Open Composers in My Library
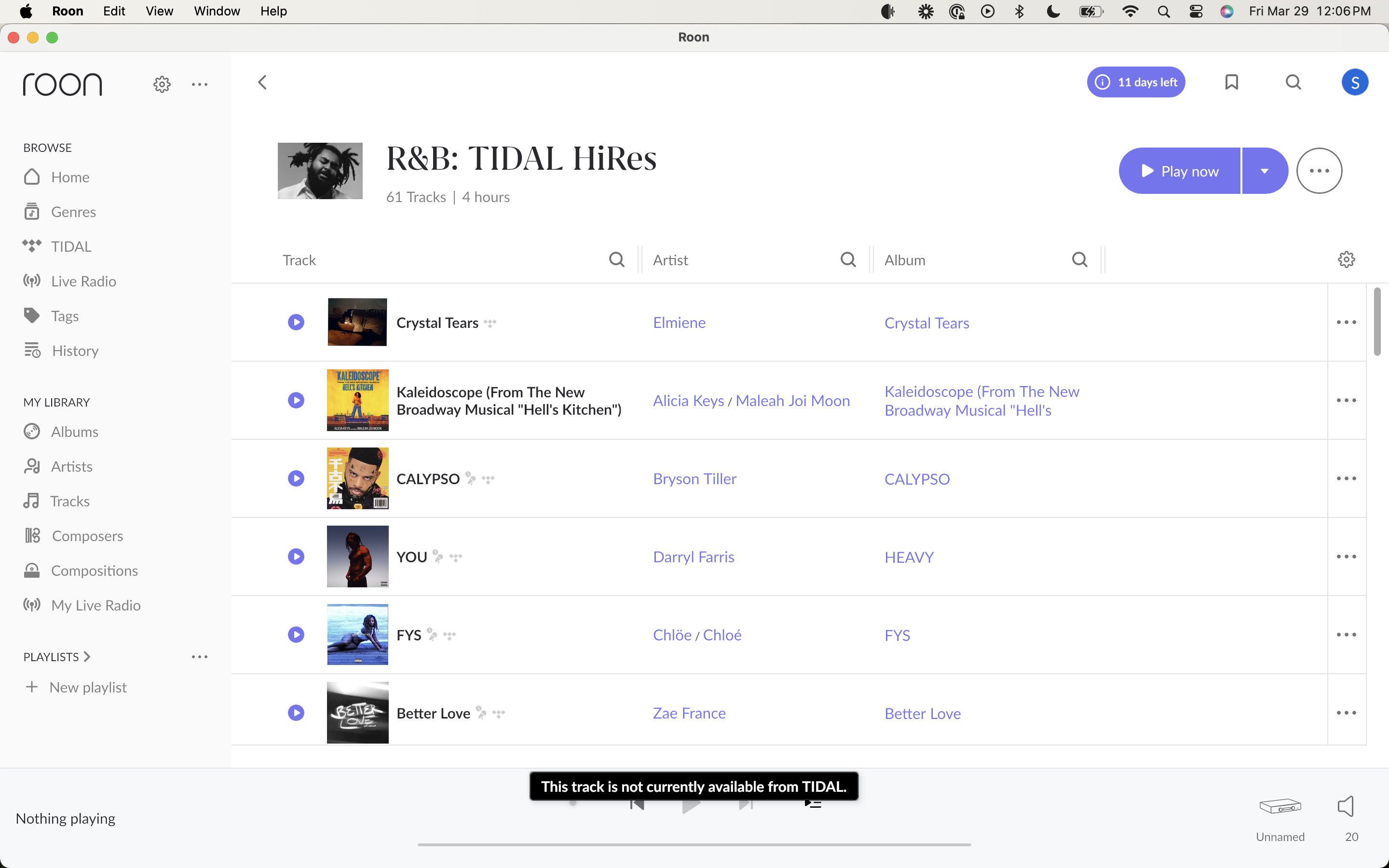The width and height of the screenshot is (1389, 868). (x=73, y=536)
